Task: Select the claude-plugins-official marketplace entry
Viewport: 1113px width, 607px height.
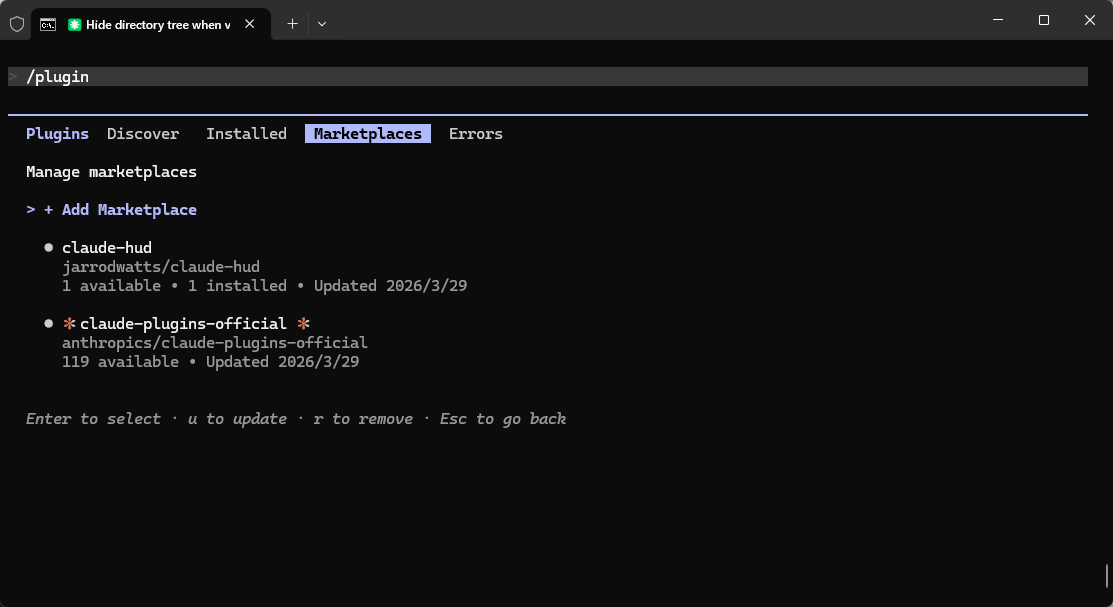Action: click(x=183, y=324)
